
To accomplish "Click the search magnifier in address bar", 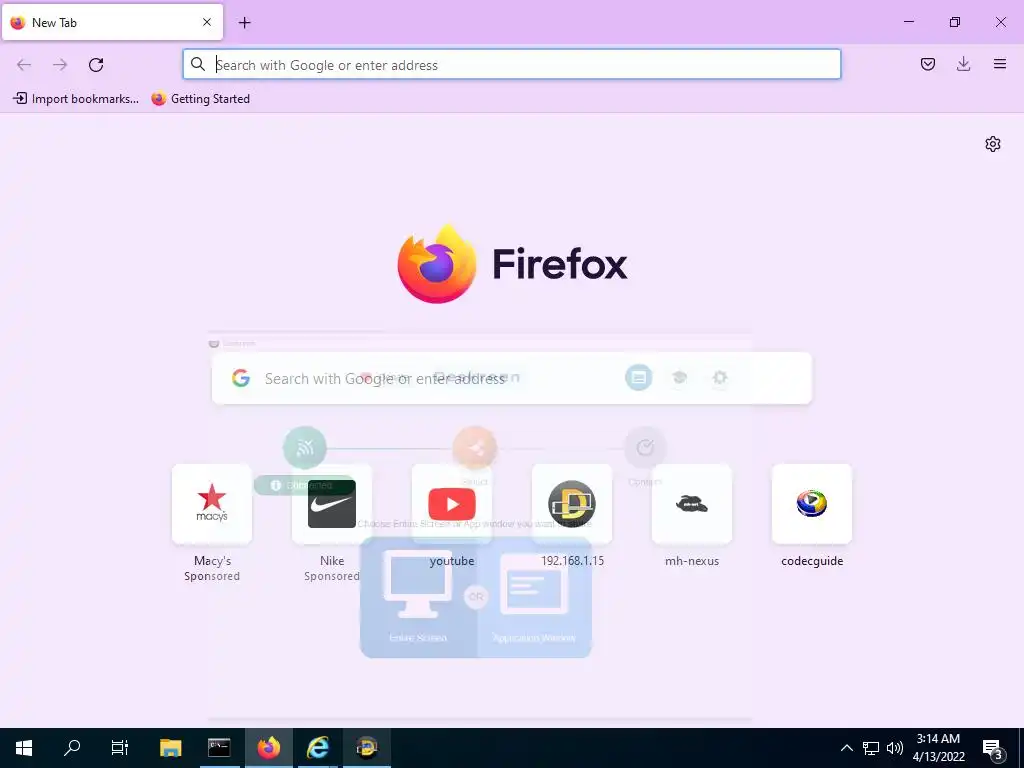I will pyautogui.click(x=198, y=65).
